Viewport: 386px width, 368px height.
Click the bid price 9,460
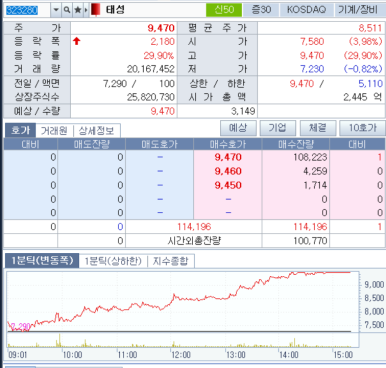pyautogui.click(x=228, y=171)
